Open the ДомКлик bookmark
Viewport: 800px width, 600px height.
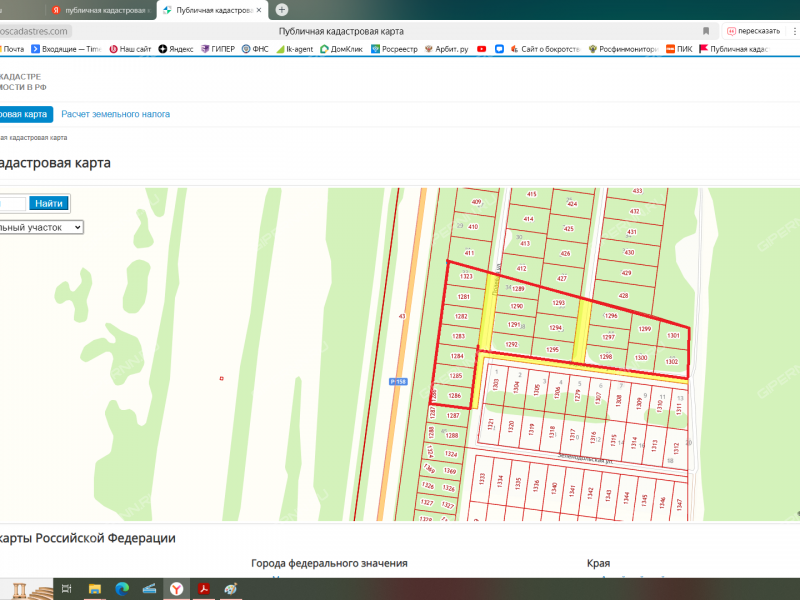click(x=341, y=48)
